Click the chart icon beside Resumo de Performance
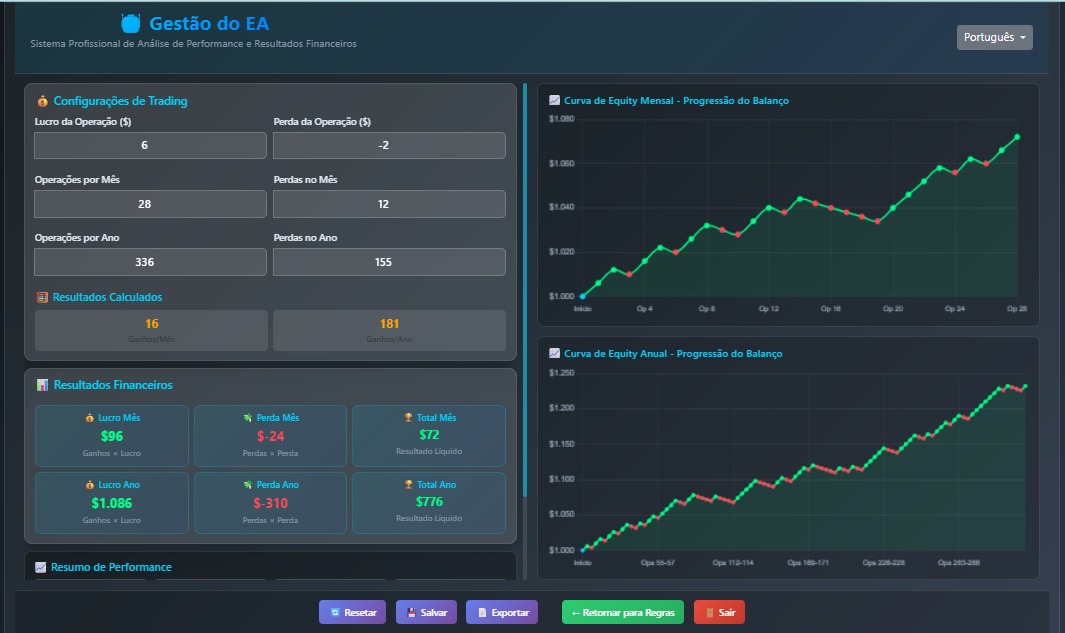 (41, 567)
